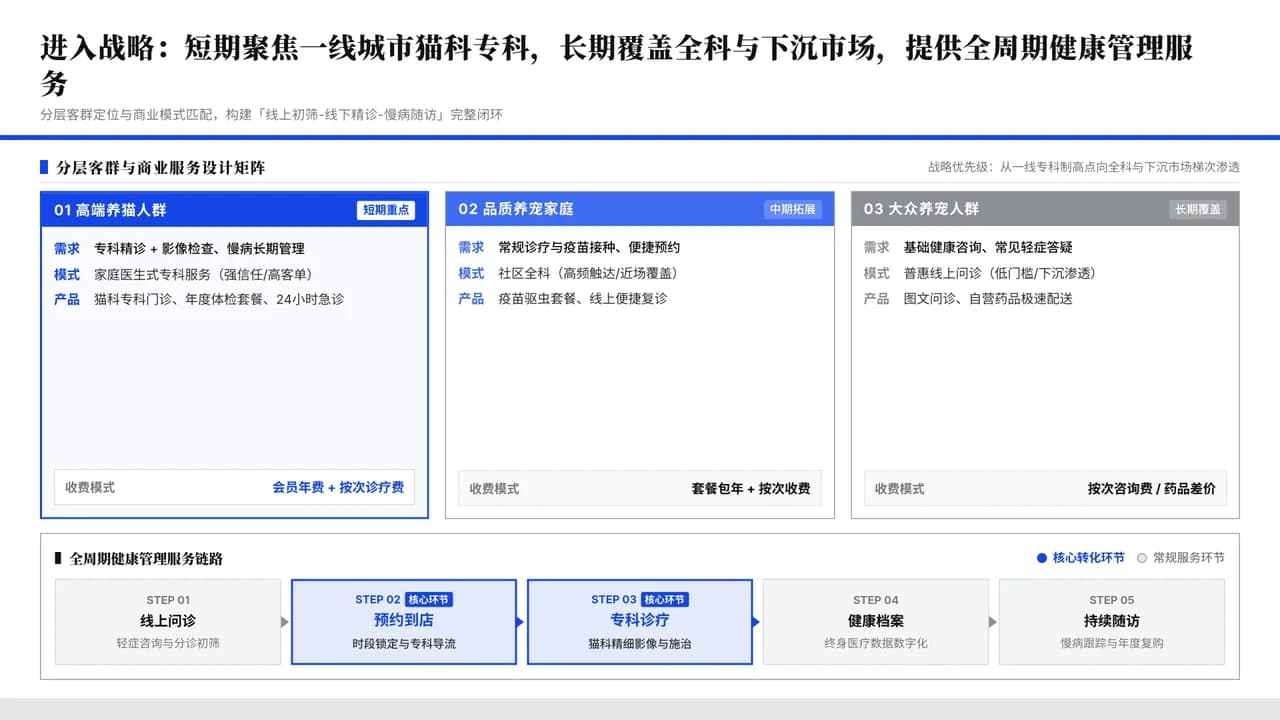Click the STEP 05 持续随访 box
The height and width of the screenshot is (720, 1280).
point(1112,622)
